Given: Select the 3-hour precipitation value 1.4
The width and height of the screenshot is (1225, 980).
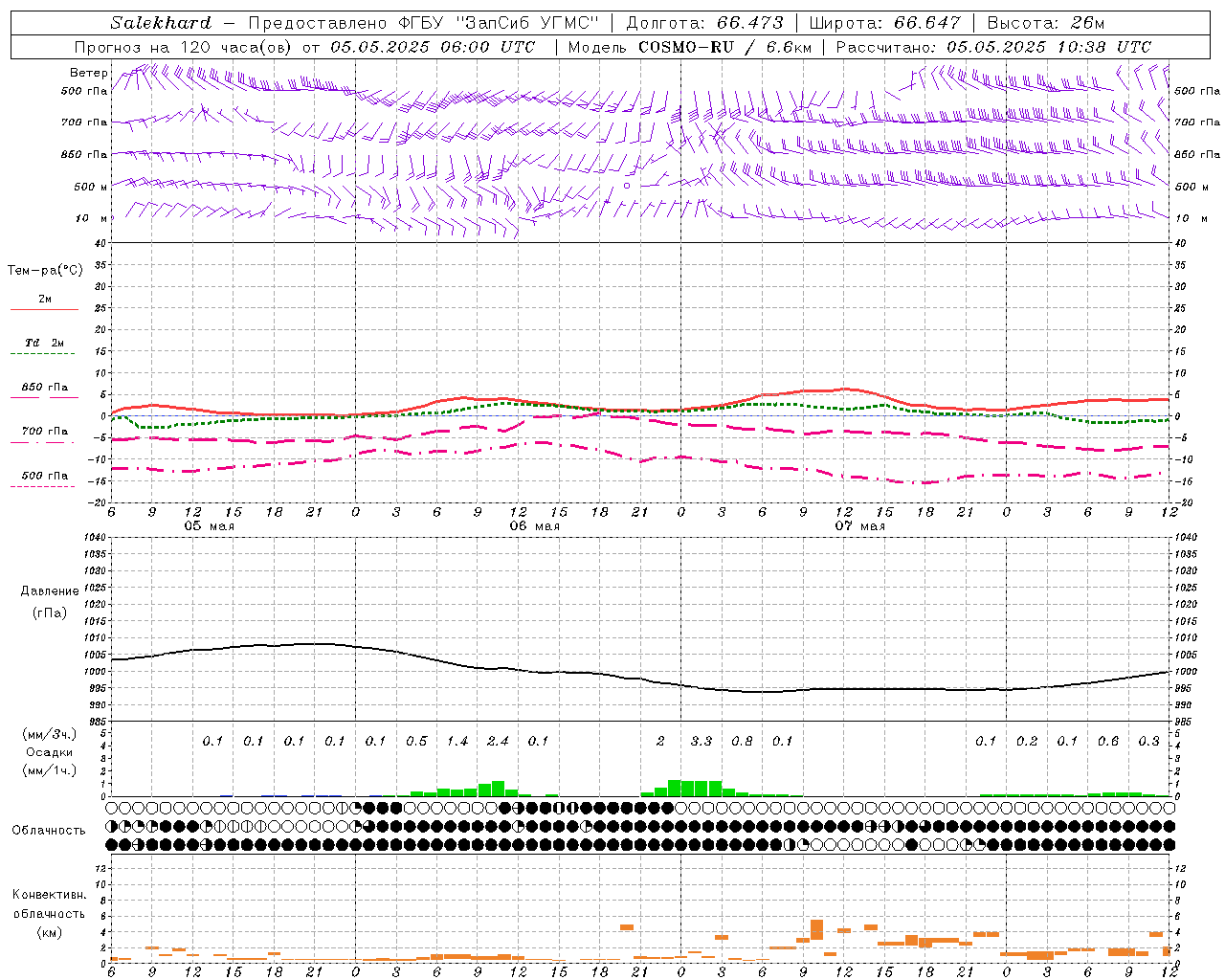Looking at the screenshot, I should pyautogui.click(x=457, y=741).
